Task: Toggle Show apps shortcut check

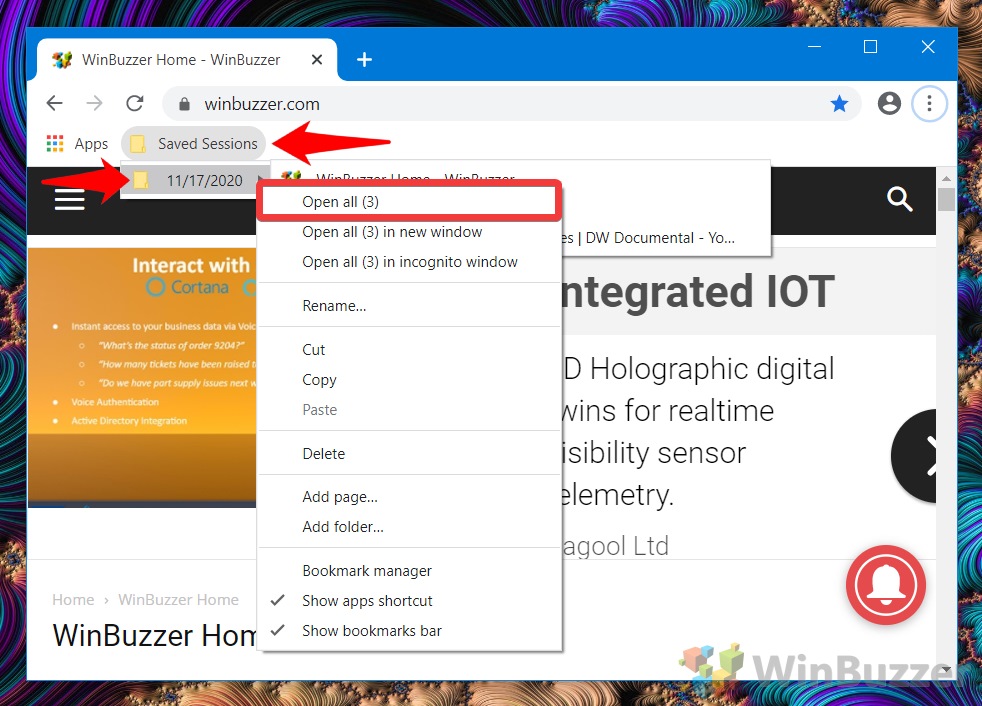Action: (408, 601)
